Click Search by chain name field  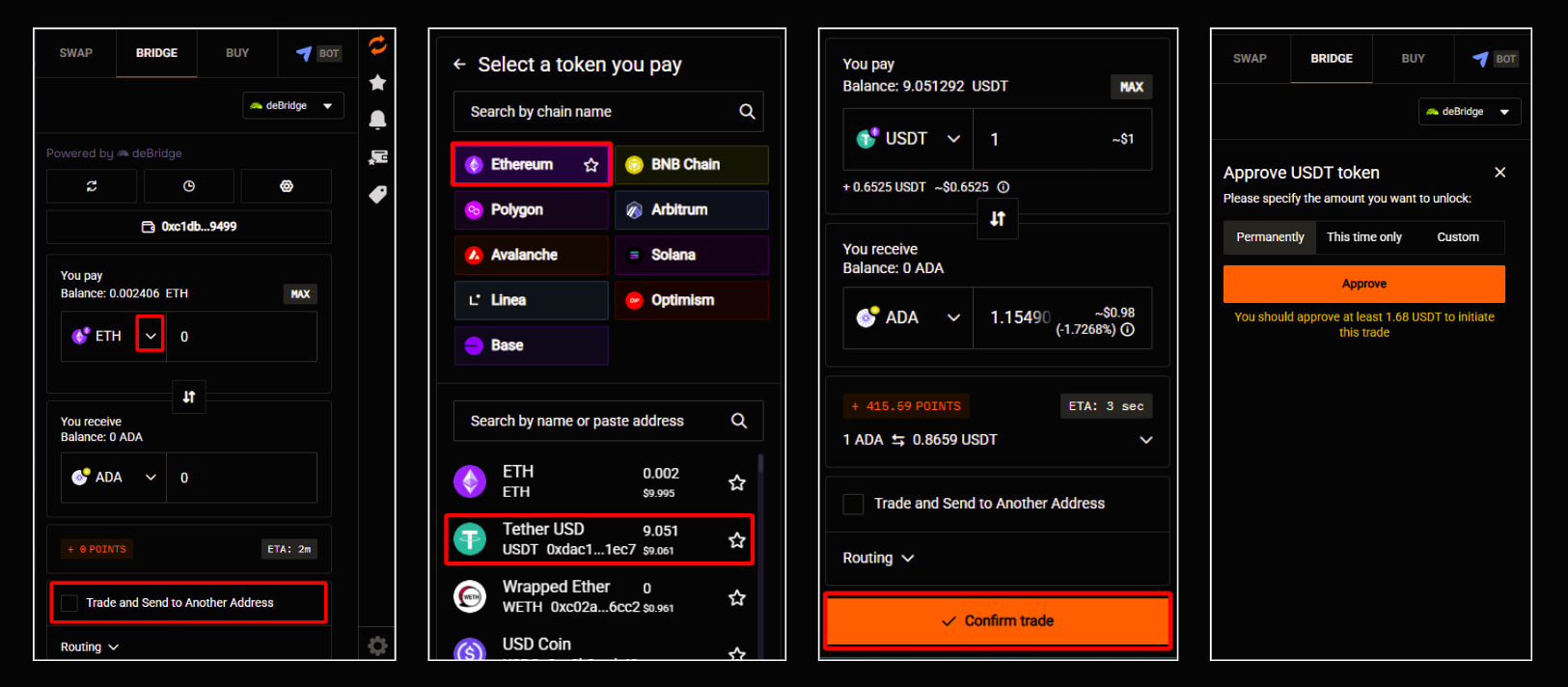608,112
